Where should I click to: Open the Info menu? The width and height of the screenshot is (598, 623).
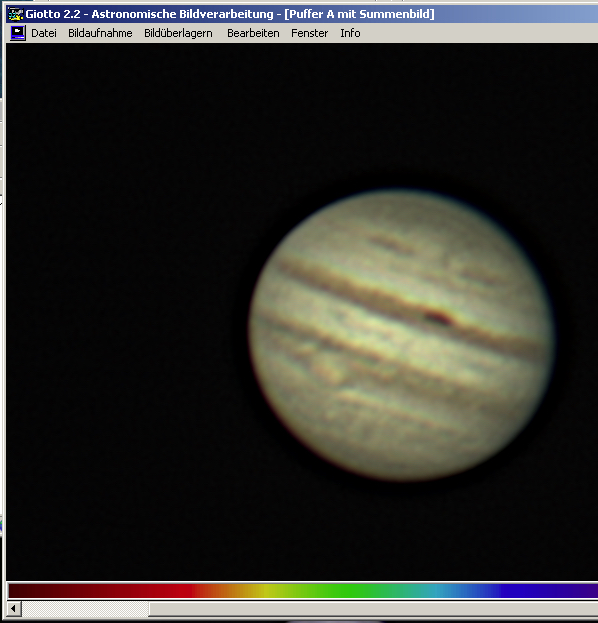click(350, 33)
